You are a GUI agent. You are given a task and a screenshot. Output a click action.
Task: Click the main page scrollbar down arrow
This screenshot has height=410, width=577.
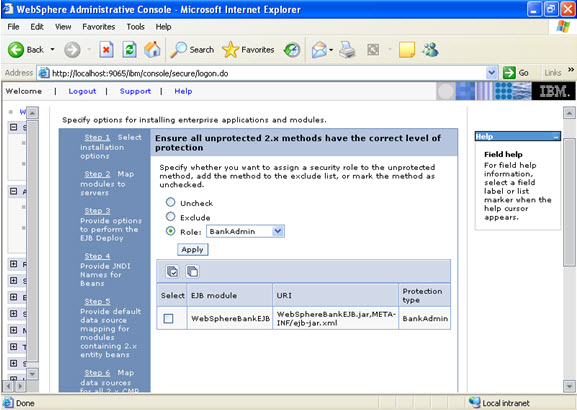pyautogui.click(x=569, y=386)
